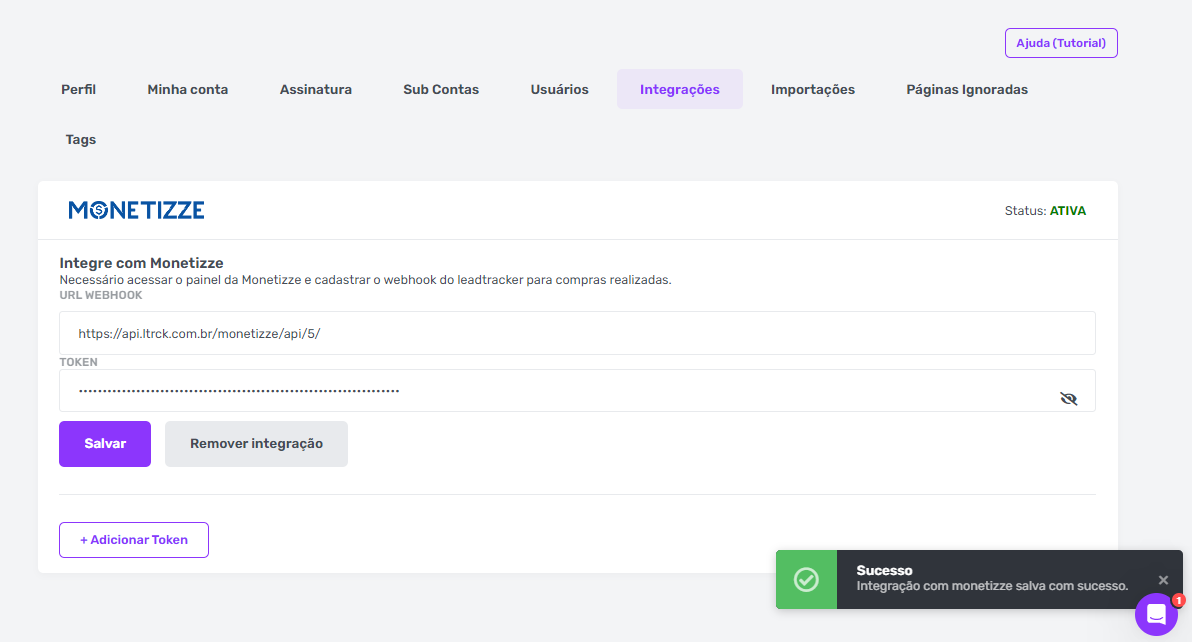Image resolution: width=1192 pixels, height=642 pixels.
Task: Open the chat support bubble icon
Action: click(1156, 614)
